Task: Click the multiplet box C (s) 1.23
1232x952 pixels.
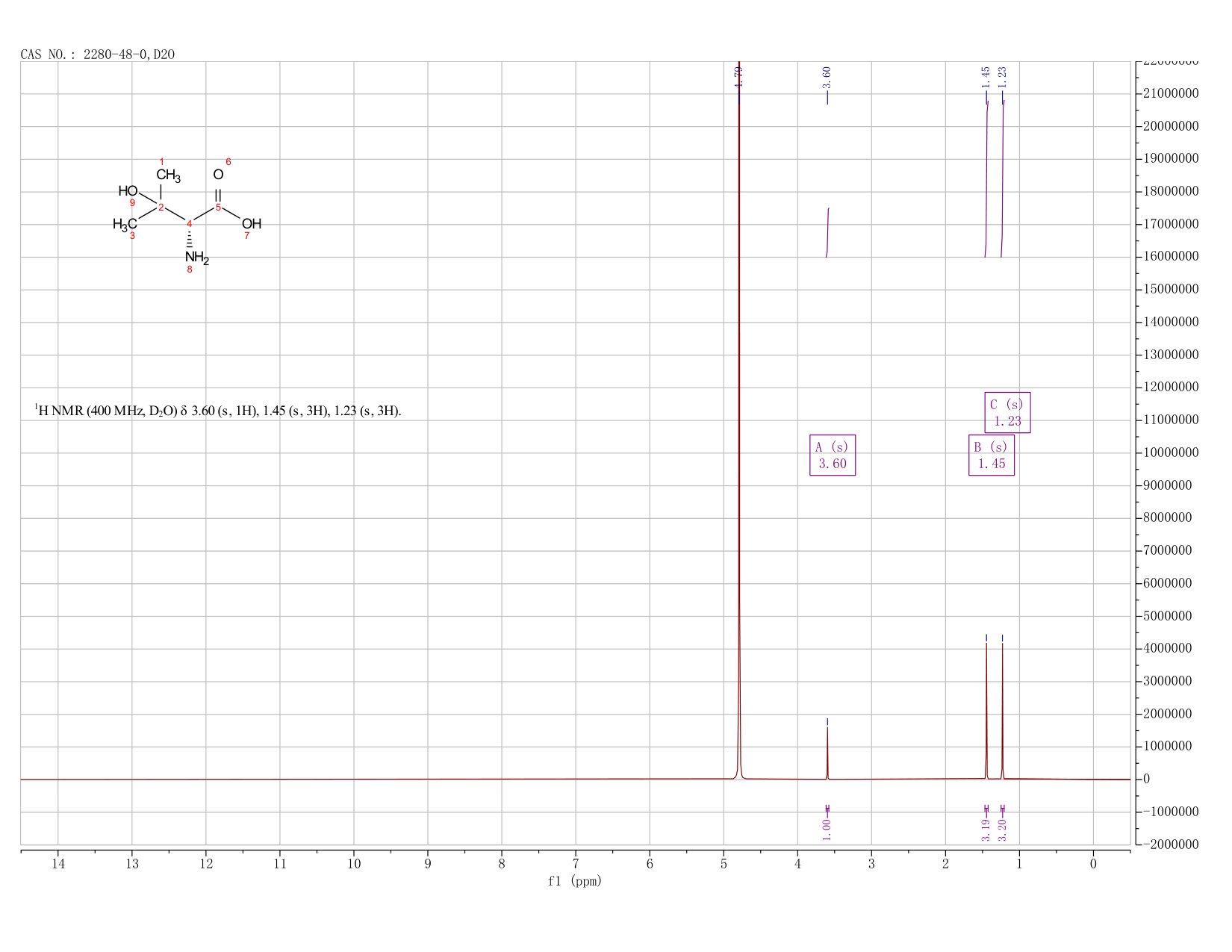Action: coord(1007,413)
